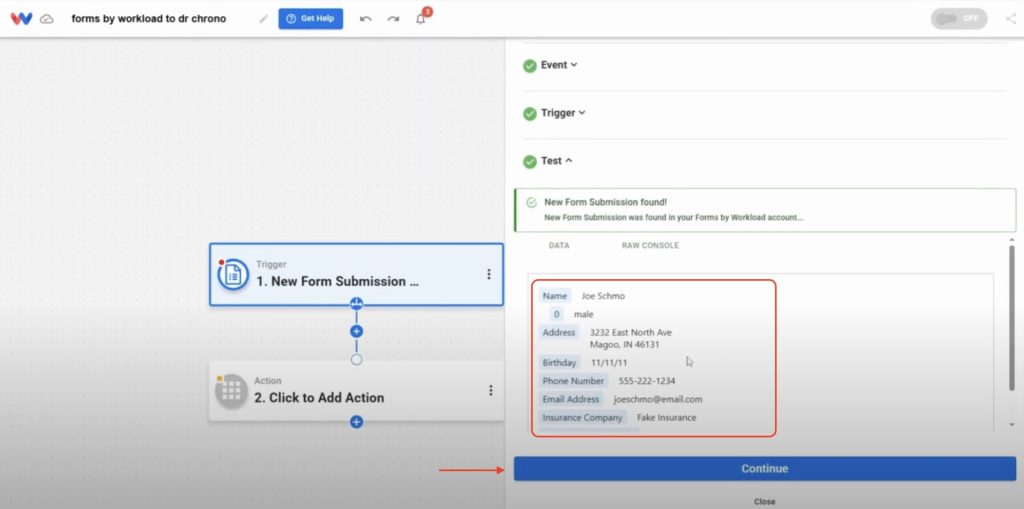Toggle the workflow OFF switch on
This screenshot has height=509, width=1024.
tap(959, 18)
